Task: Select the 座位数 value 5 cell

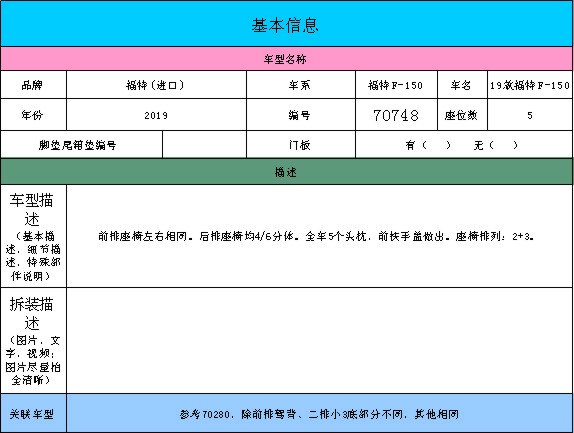Action: point(530,115)
